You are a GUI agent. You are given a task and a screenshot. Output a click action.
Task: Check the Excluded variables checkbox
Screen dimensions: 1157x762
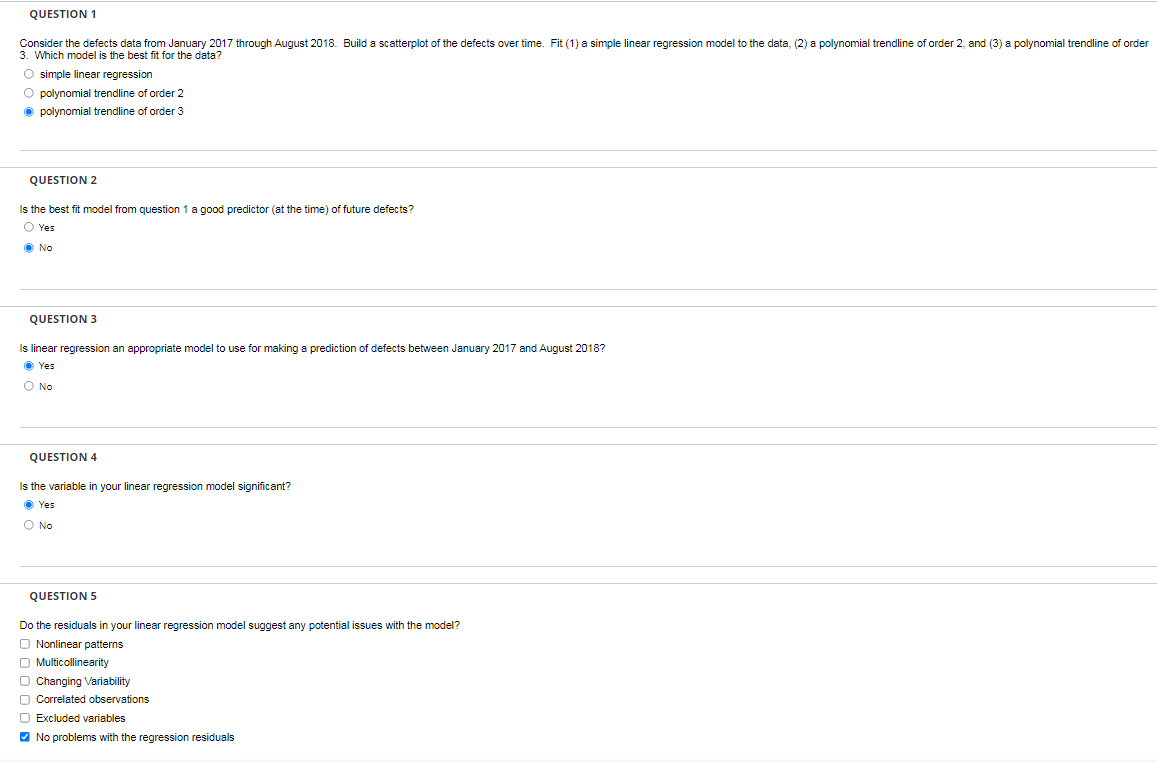(x=24, y=717)
